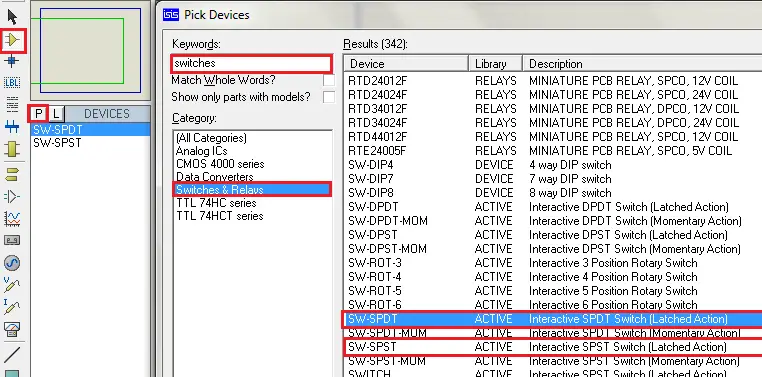Pick the Buses Mode tool
762x377 pixels.
click(x=12, y=127)
